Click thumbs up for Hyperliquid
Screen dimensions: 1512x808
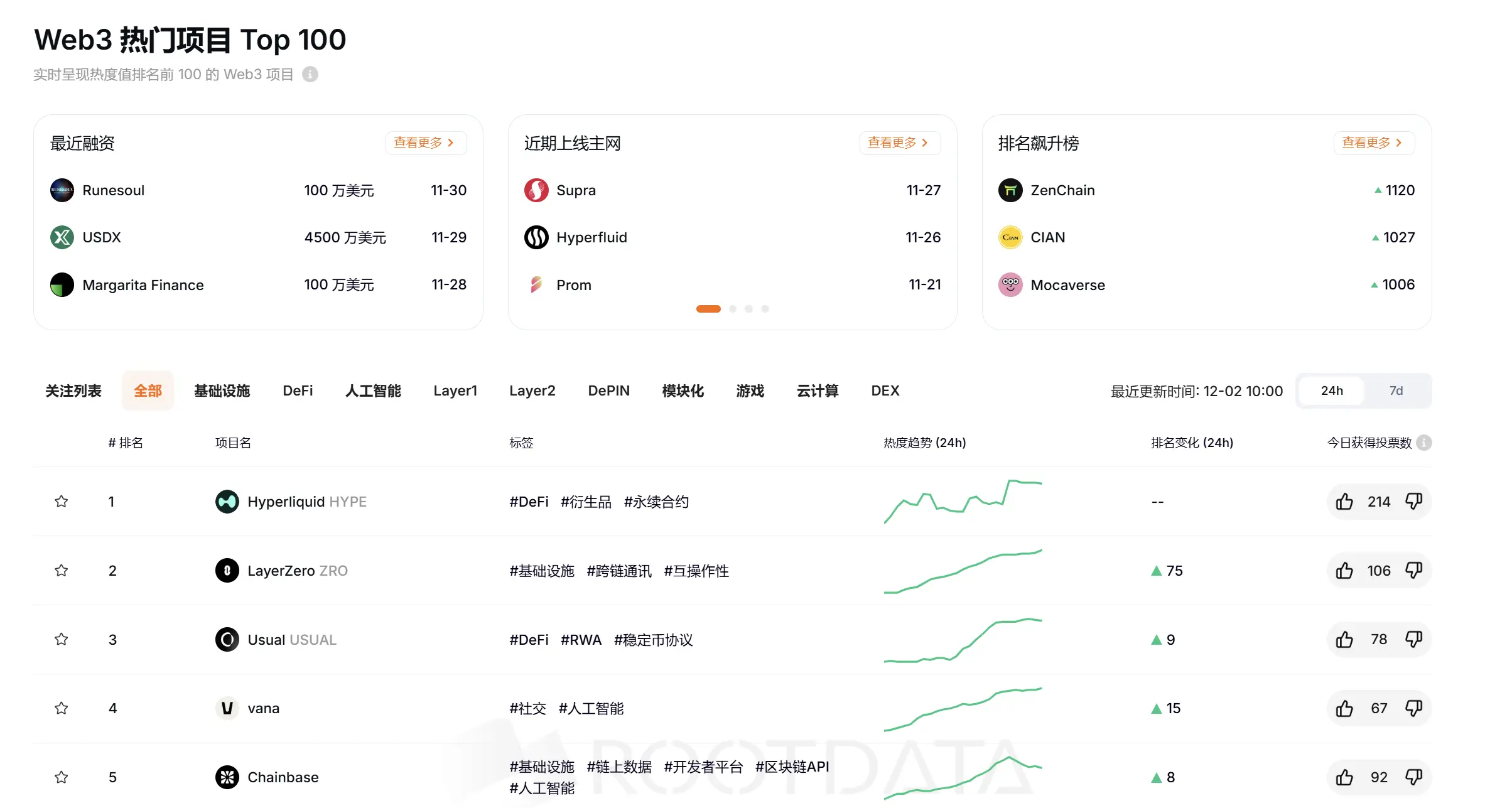tap(1344, 501)
